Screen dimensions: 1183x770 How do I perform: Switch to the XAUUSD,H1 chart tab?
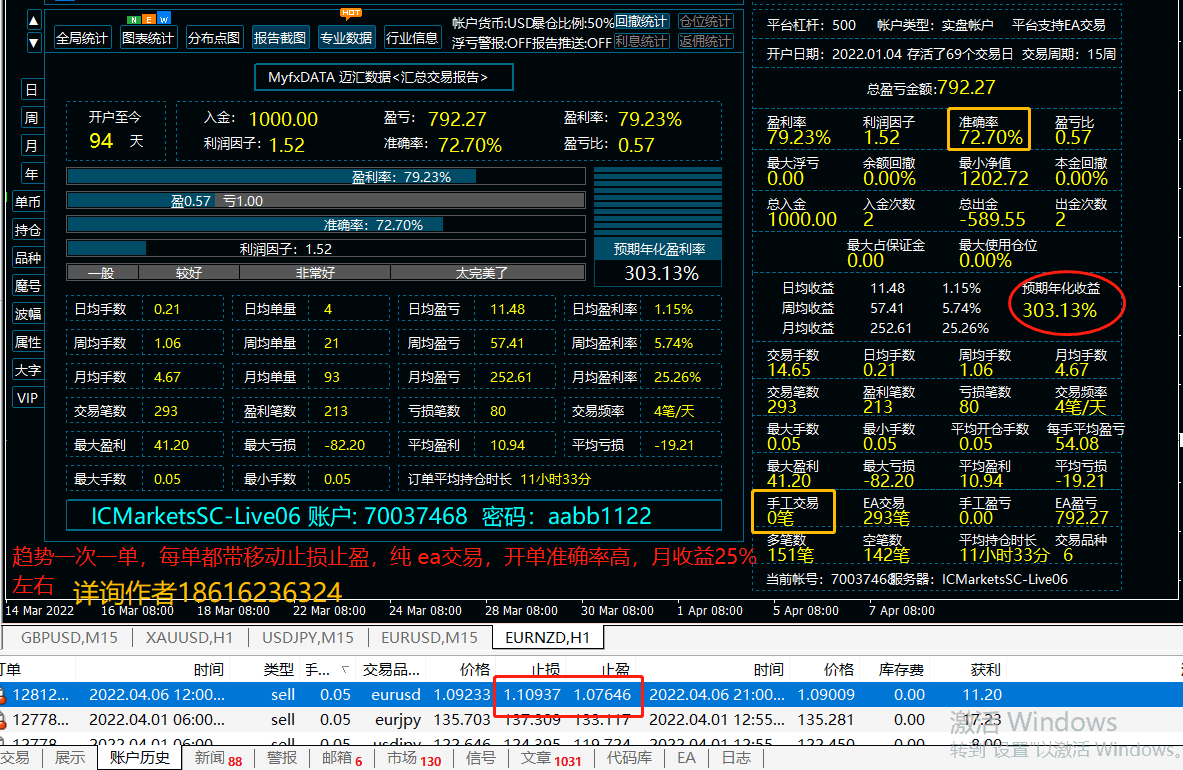tap(189, 637)
